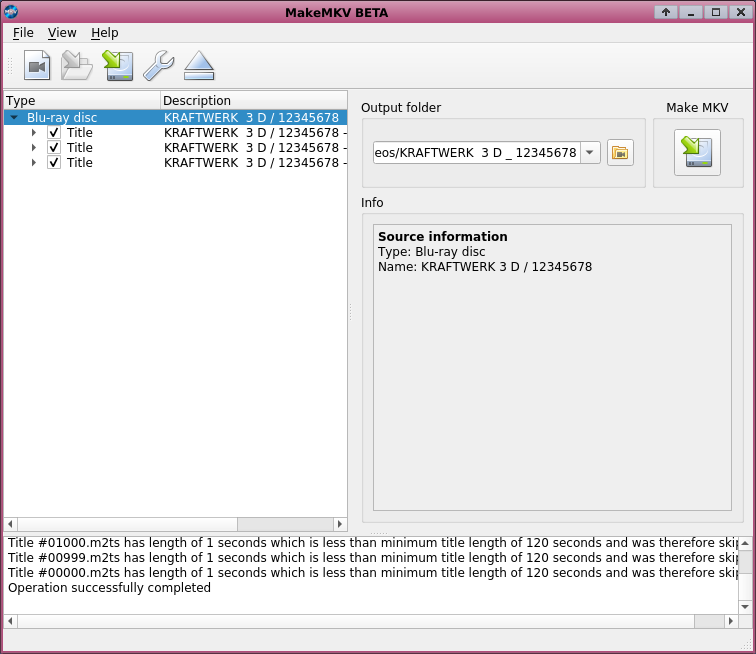
Task: Click the large Make MKV button icon
Action: coord(697,153)
